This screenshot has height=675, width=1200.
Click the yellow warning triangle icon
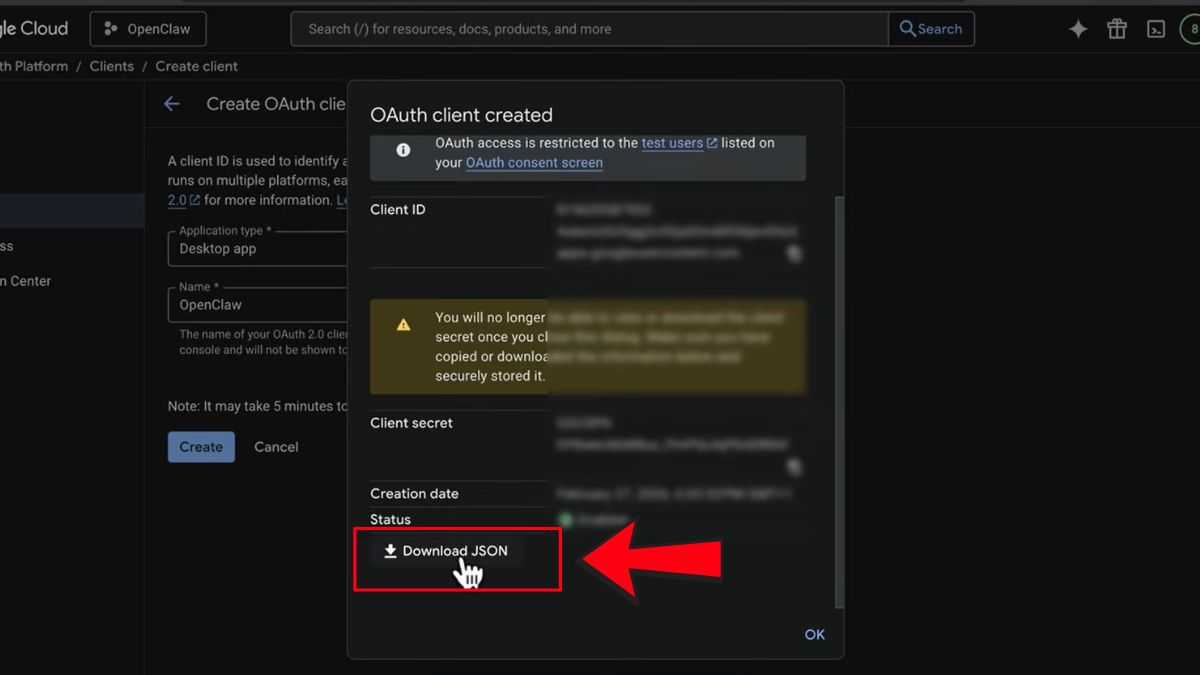(403, 325)
